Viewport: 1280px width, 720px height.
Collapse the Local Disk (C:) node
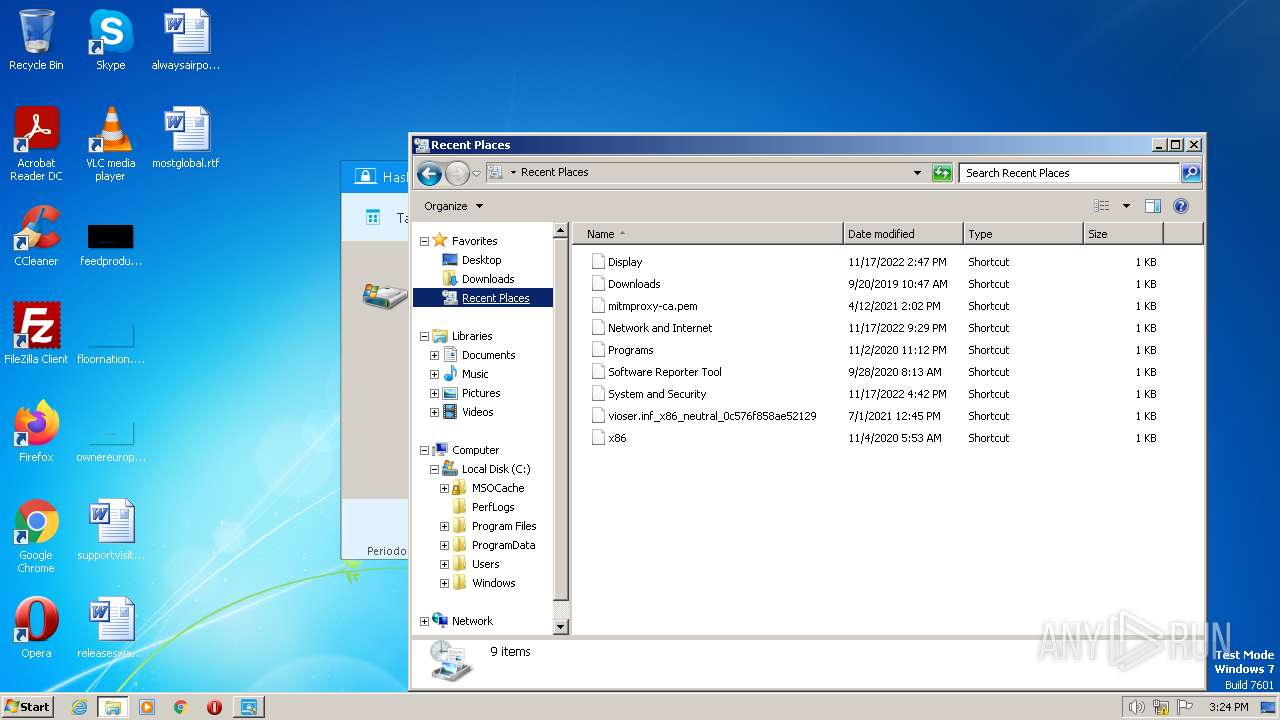pyautogui.click(x=434, y=469)
